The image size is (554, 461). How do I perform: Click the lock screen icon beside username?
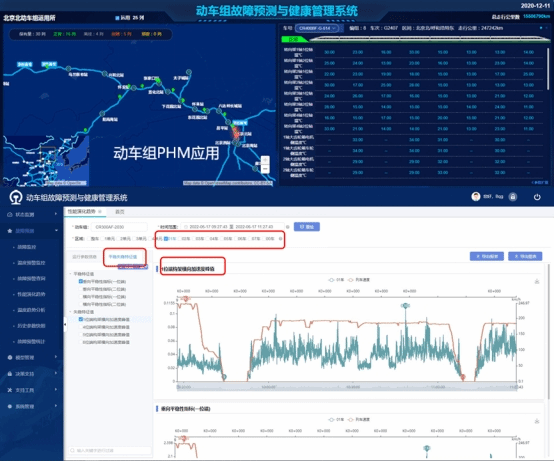[513, 197]
